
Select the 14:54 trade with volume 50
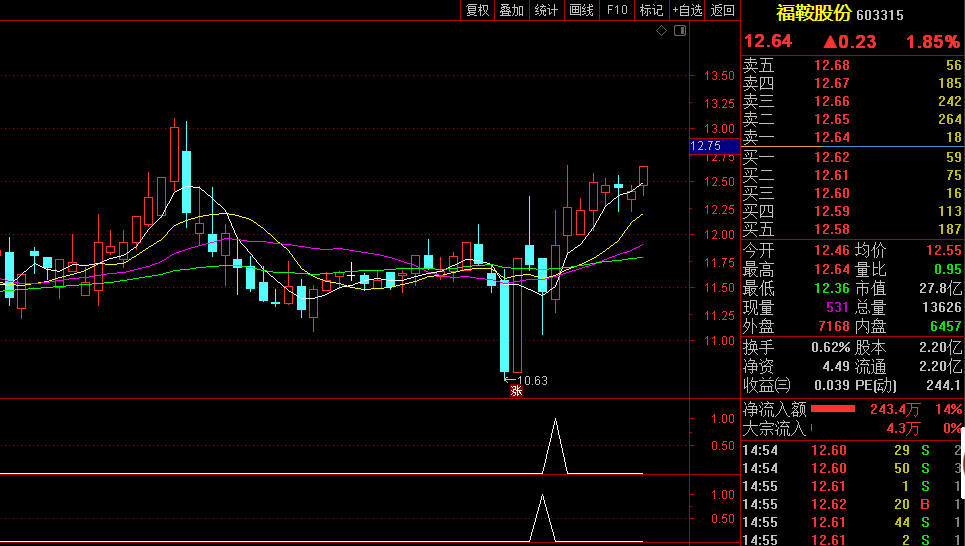pyautogui.click(x=852, y=468)
